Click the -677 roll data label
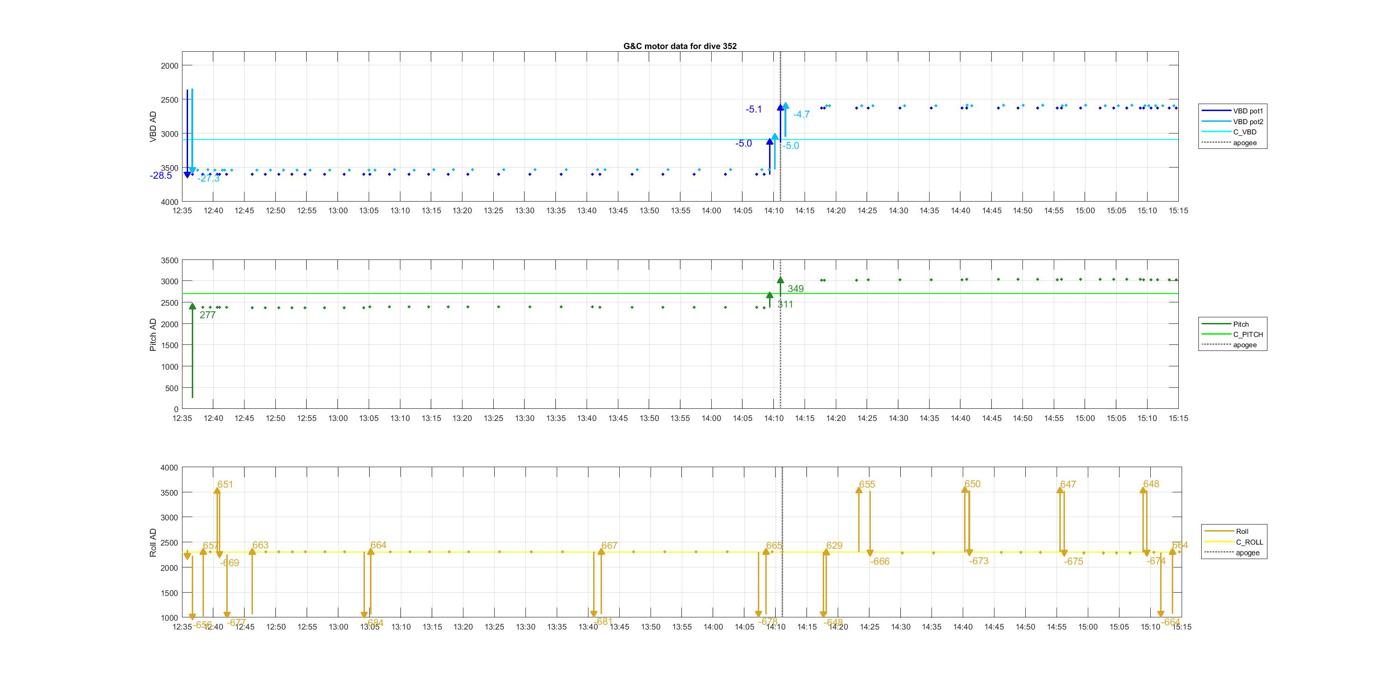The height and width of the screenshot is (693, 1400). tap(236, 622)
